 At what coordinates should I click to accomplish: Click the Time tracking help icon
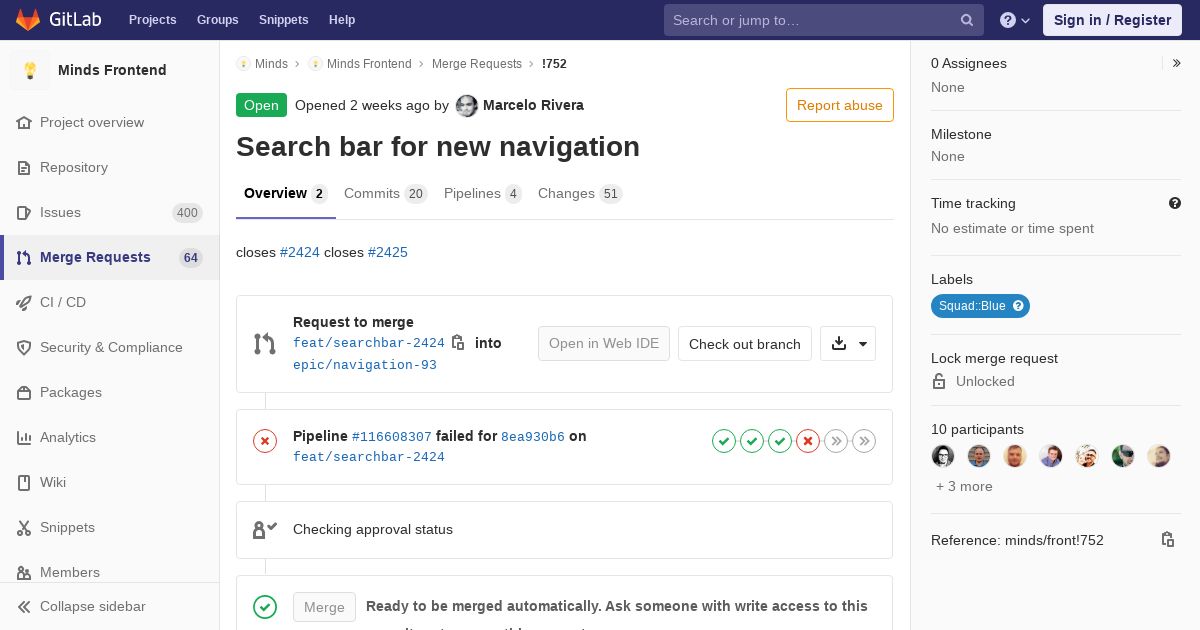click(x=1175, y=203)
